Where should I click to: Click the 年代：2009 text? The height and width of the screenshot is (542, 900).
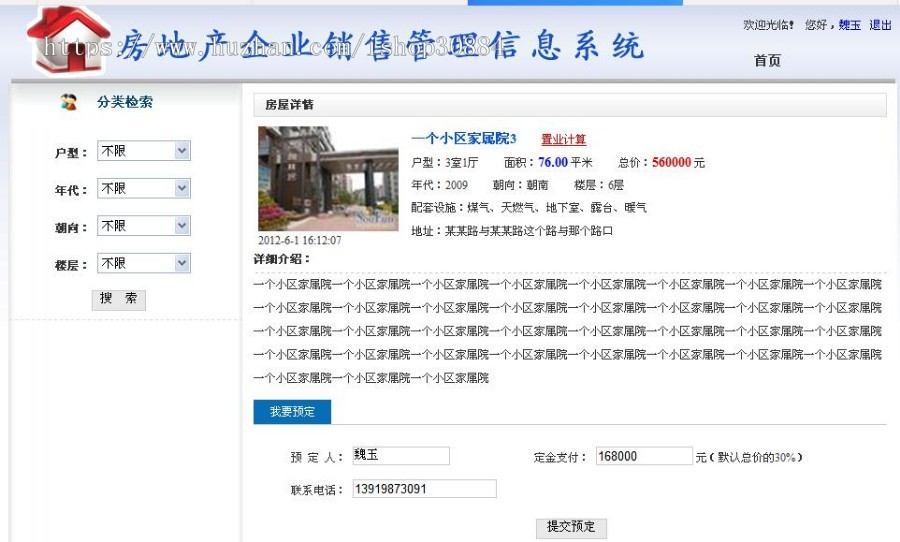pyautogui.click(x=439, y=185)
